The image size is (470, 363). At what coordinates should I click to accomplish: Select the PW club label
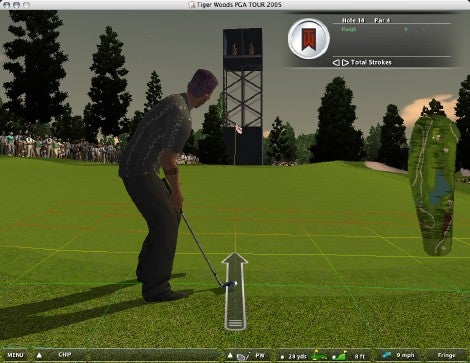point(260,356)
